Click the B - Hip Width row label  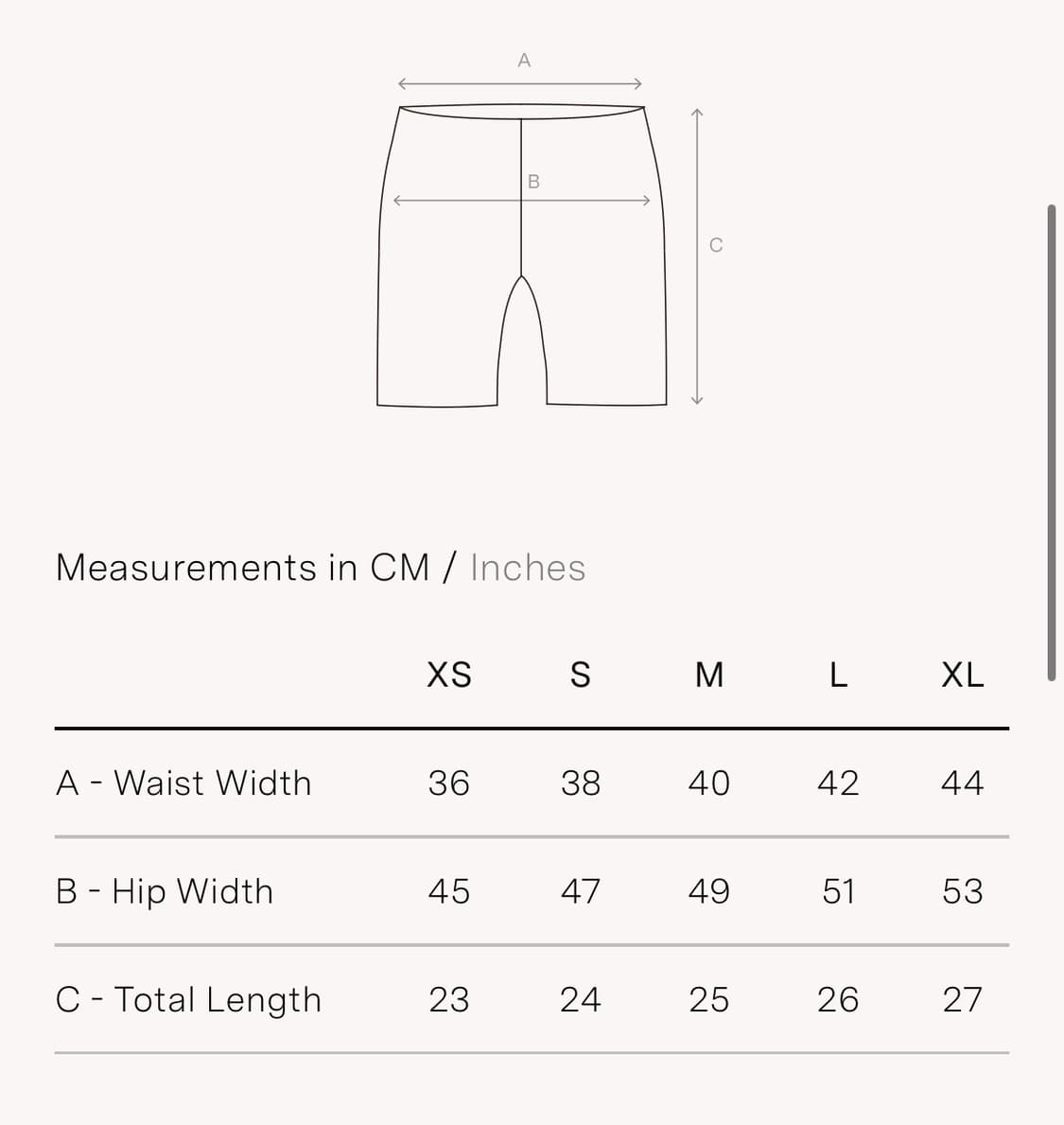[x=165, y=891]
